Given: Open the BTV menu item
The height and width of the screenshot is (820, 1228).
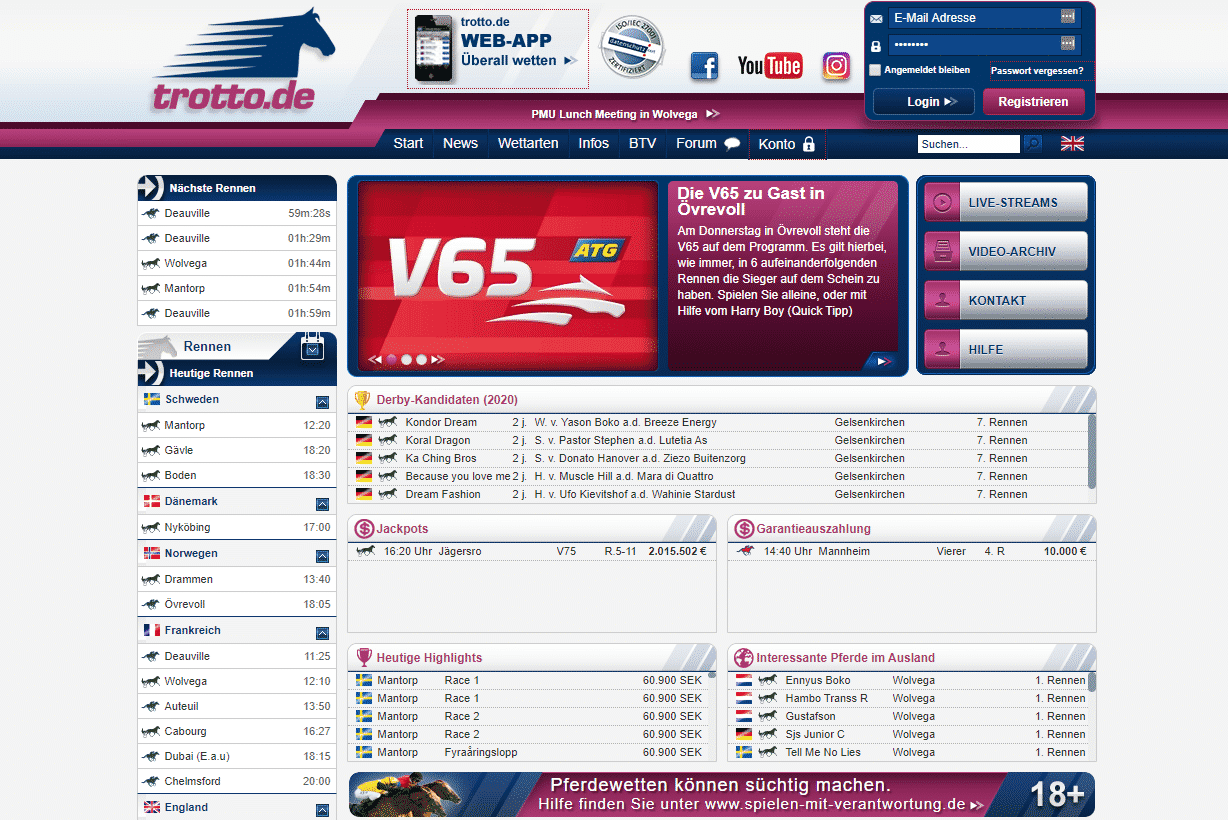Looking at the screenshot, I should pos(642,143).
